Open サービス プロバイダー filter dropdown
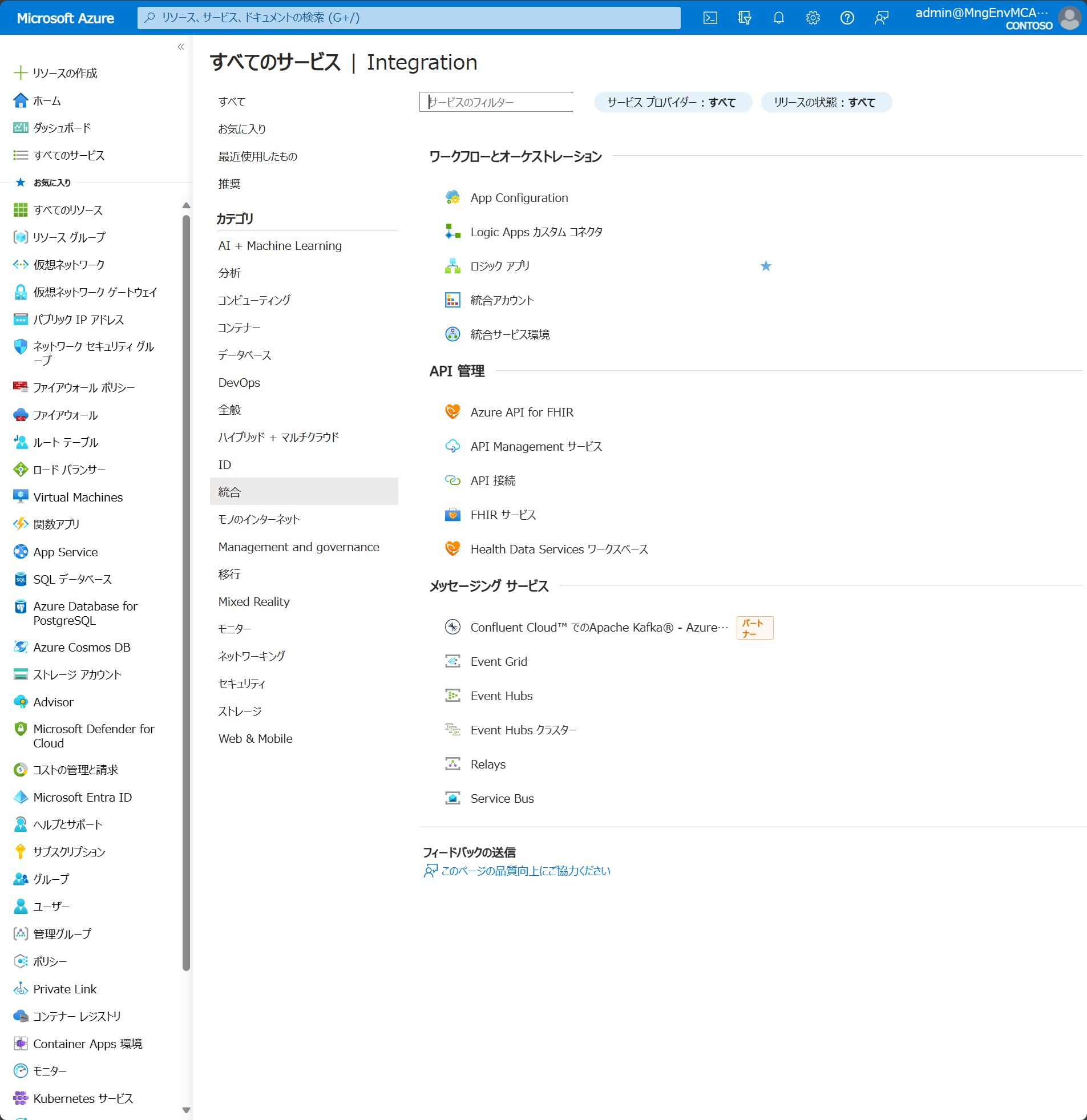This screenshot has width=1087, height=1120. pos(673,102)
